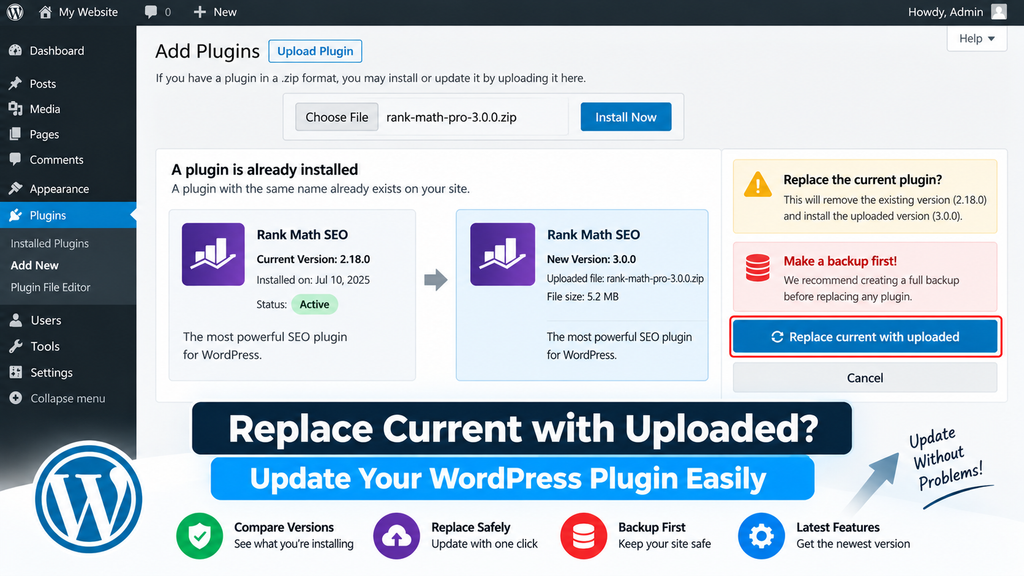The width and height of the screenshot is (1024, 576).
Task: Click the WordPress logo in admin bar
Action: 14,12
